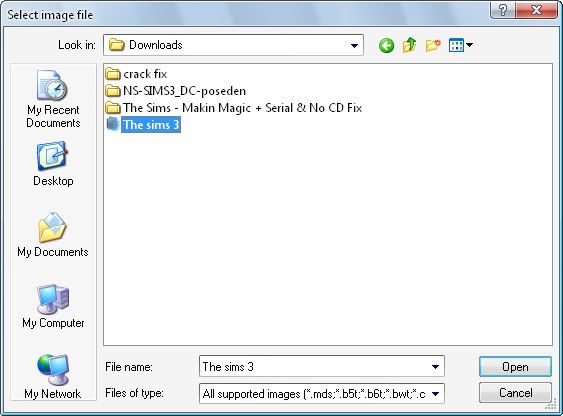
Task: Click the Help question mark button
Action: click(x=503, y=10)
